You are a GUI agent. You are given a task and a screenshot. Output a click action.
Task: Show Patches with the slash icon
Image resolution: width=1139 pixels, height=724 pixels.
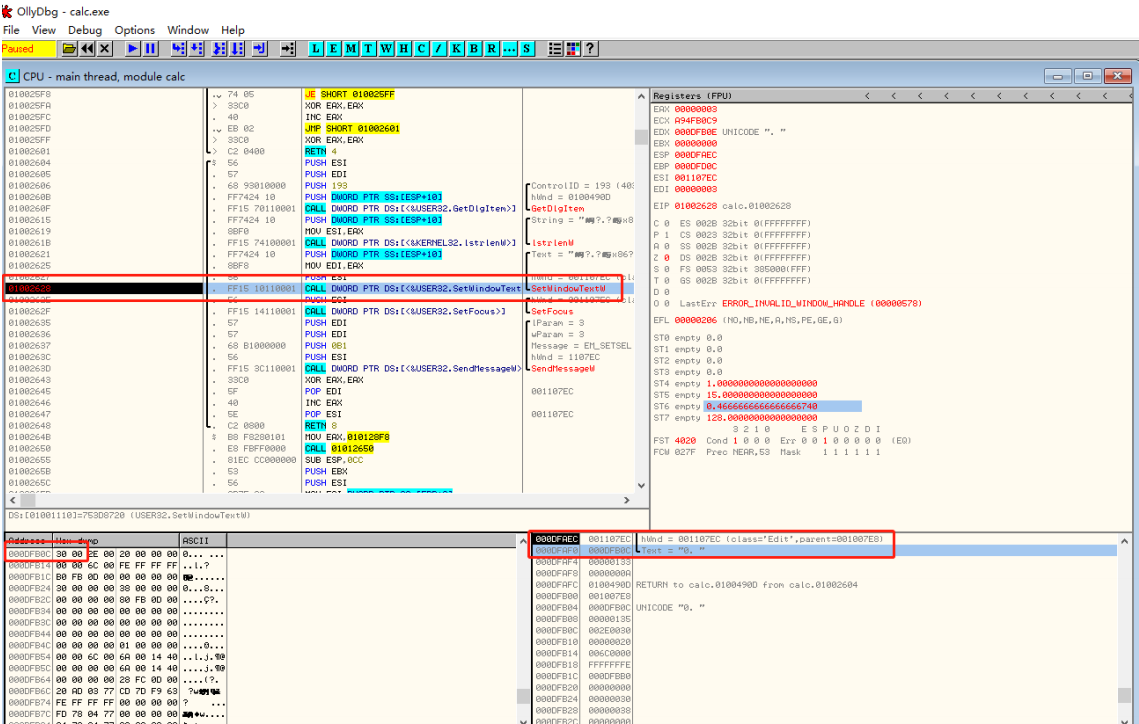coord(439,49)
